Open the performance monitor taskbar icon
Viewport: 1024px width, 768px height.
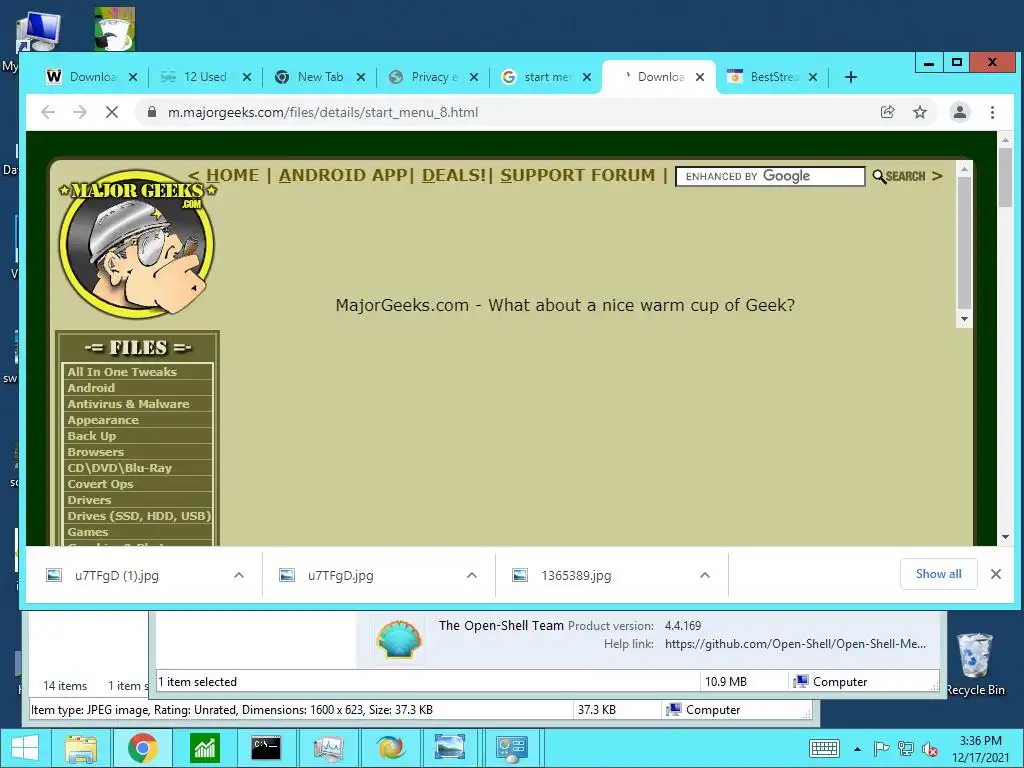(x=328, y=748)
